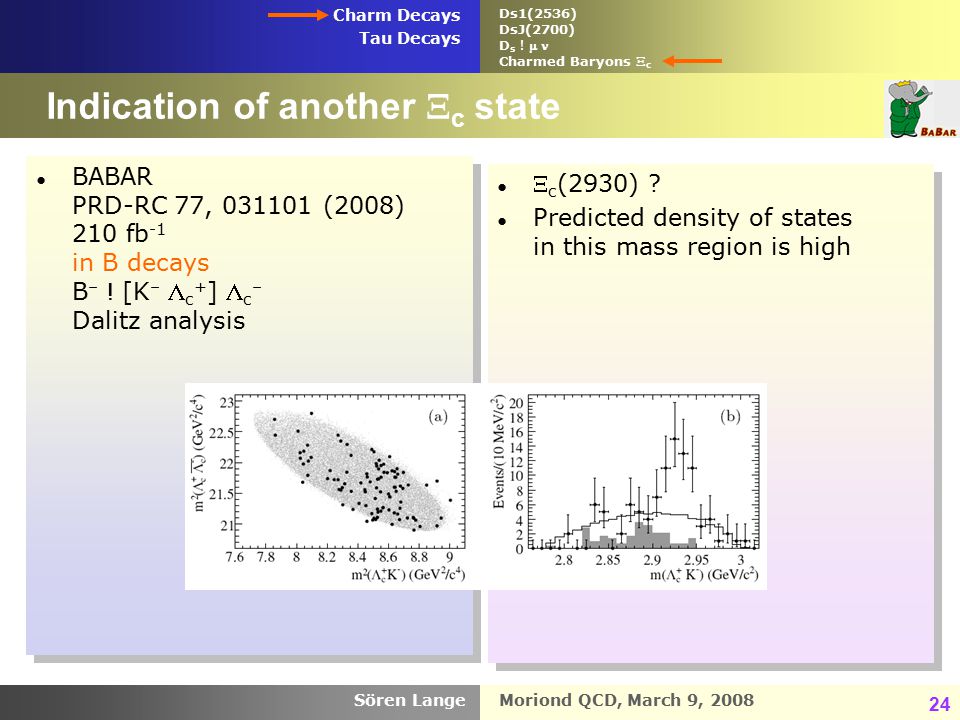Select the Tau Decays section heading

click(x=410, y=38)
